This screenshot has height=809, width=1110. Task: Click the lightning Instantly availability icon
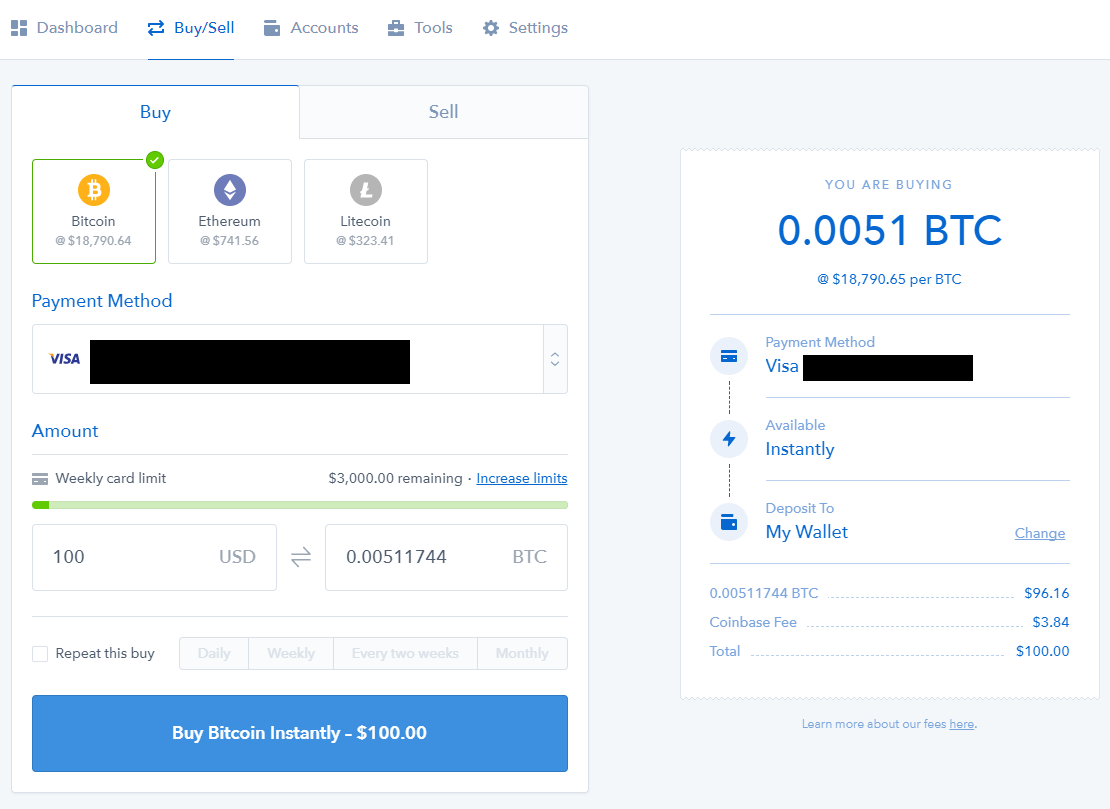point(729,438)
